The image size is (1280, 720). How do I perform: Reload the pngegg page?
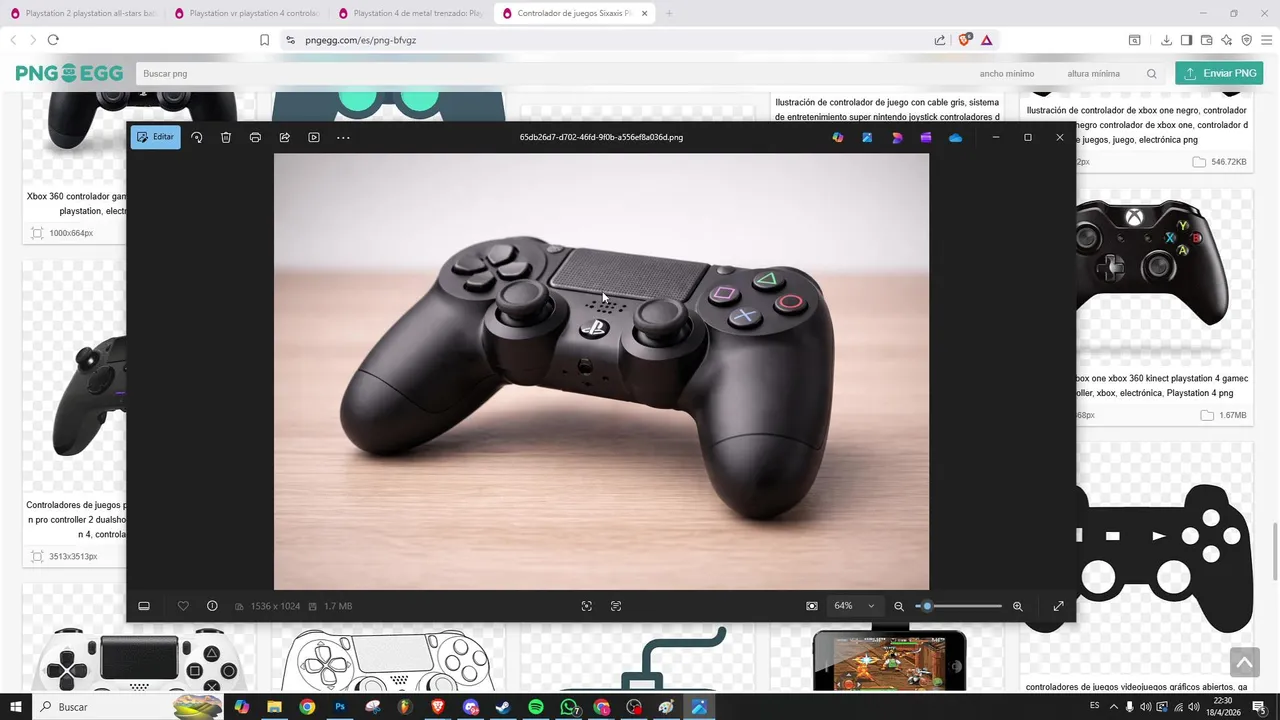pyautogui.click(x=53, y=40)
